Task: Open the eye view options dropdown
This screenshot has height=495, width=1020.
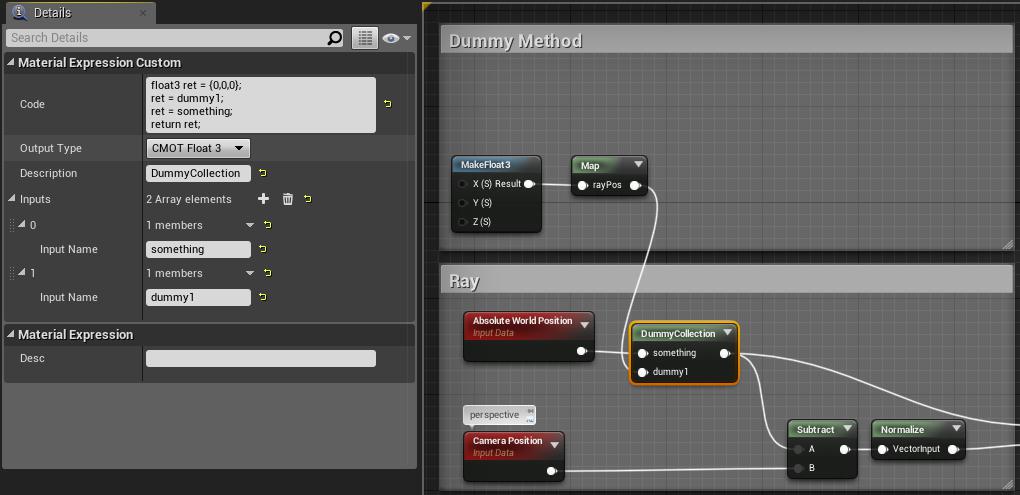Action: coord(397,38)
